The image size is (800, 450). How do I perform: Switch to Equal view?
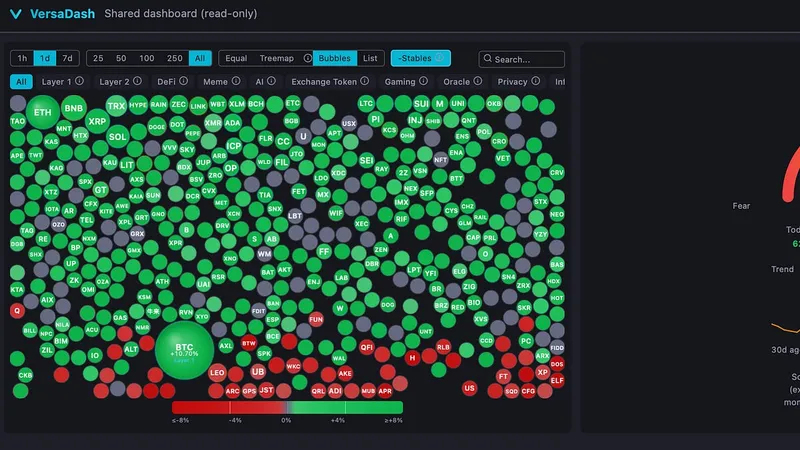236,58
